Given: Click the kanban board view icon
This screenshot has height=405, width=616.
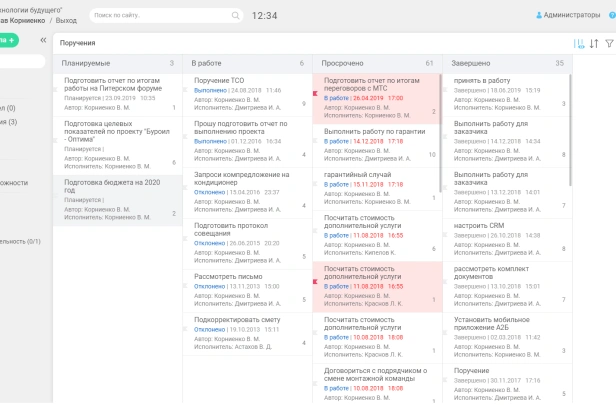Looking at the screenshot, I should point(578,44).
